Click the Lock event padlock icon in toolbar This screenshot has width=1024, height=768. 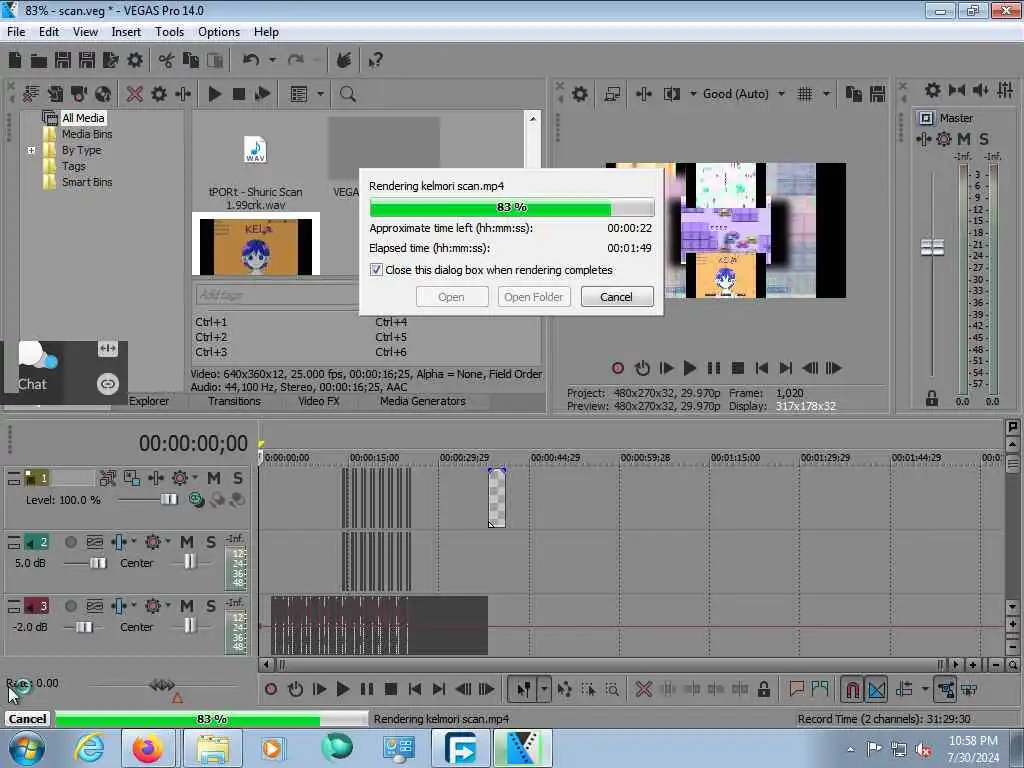click(x=763, y=689)
